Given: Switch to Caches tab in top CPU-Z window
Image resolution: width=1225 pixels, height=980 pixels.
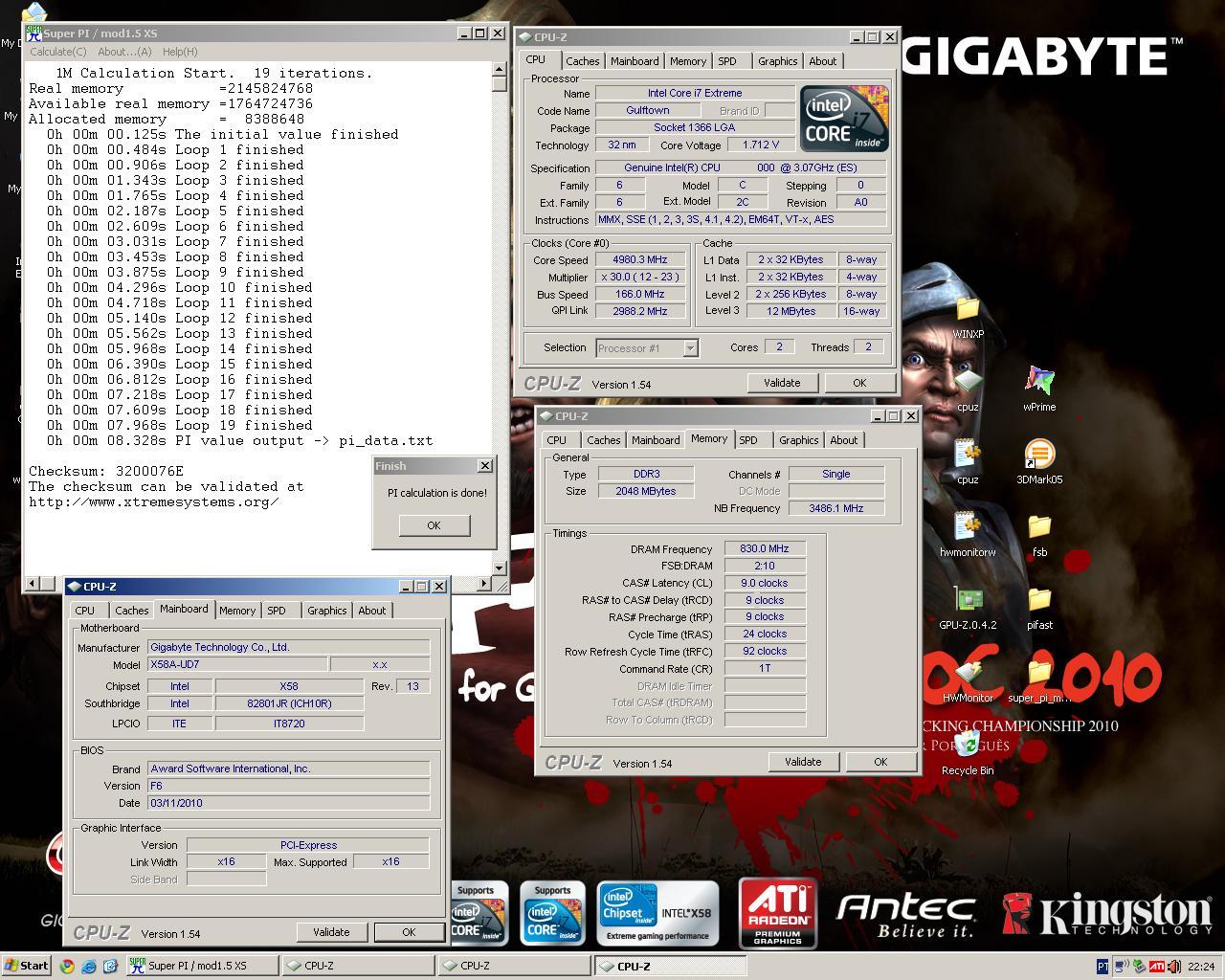Looking at the screenshot, I should [x=582, y=61].
